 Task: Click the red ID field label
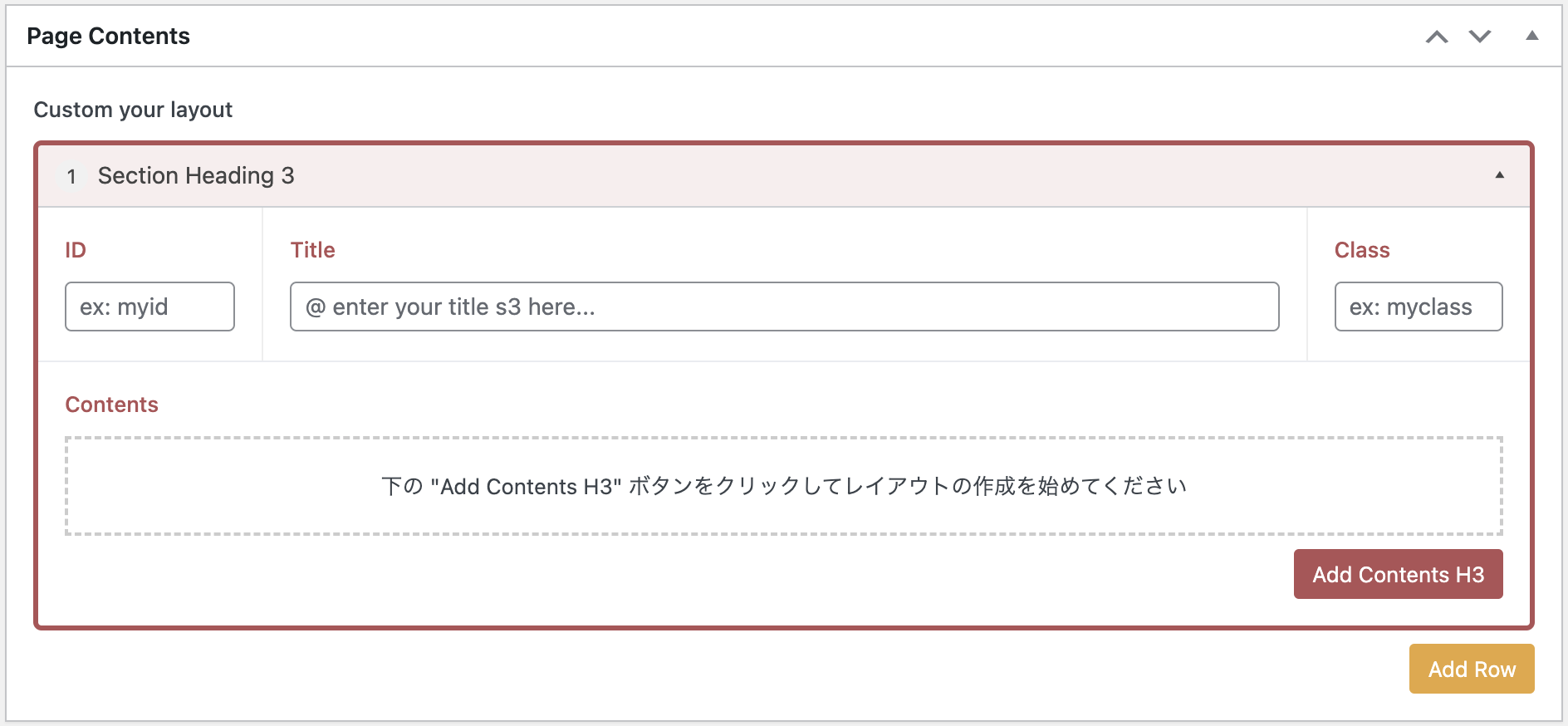(x=76, y=250)
